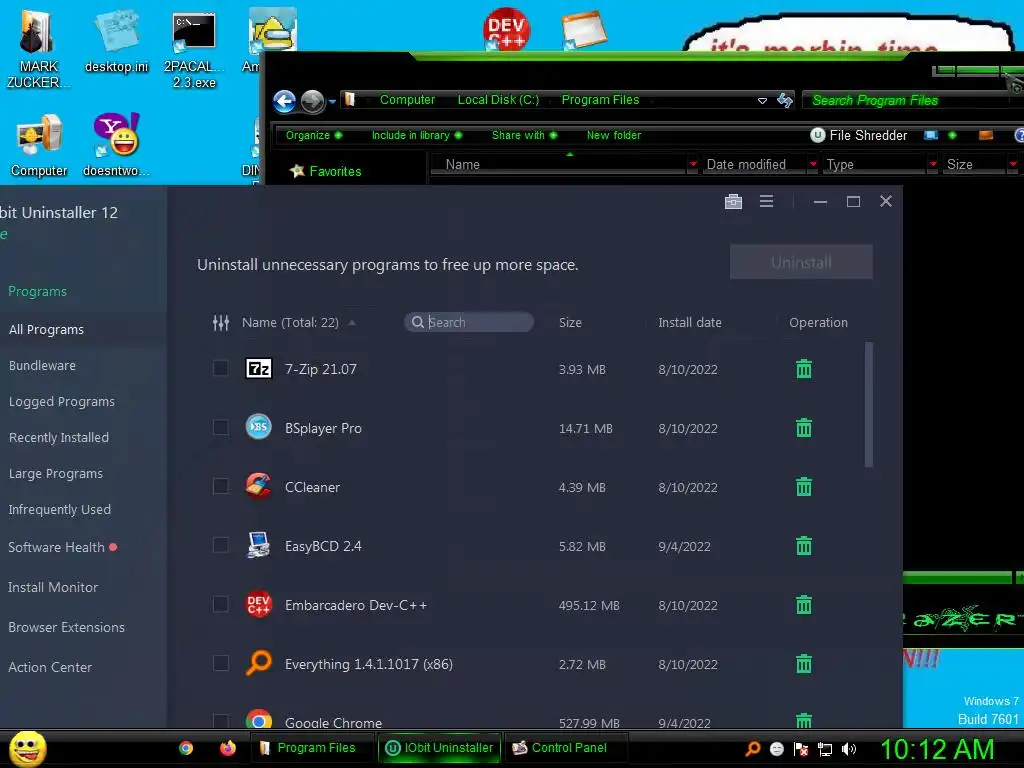The width and height of the screenshot is (1024, 768).
Task: Click the program list scrollbar
Action: [868, 404]
